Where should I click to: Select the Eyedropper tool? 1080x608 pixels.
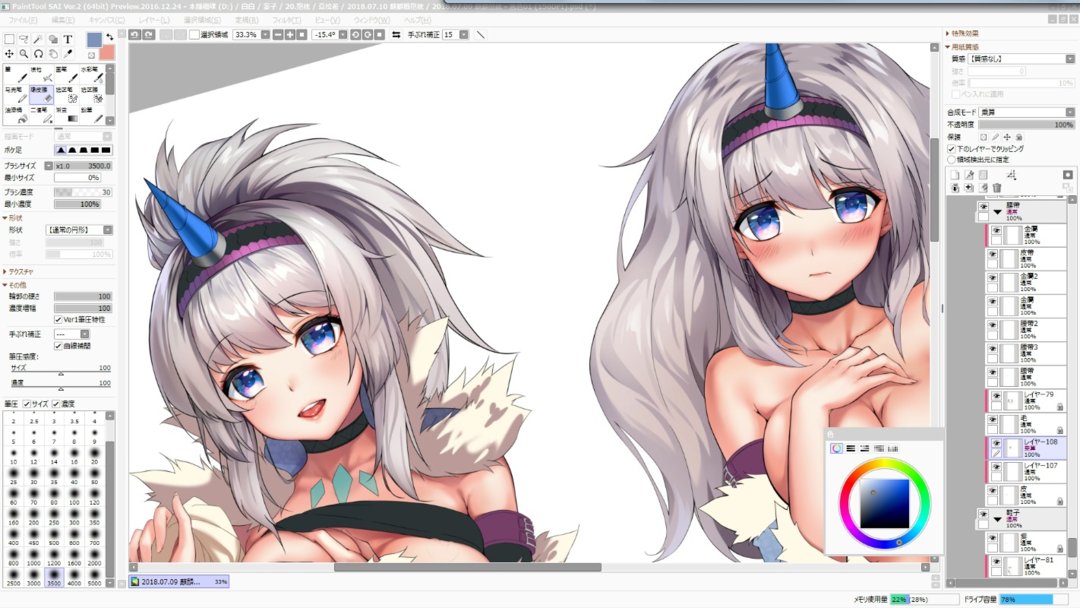[68, 54]
